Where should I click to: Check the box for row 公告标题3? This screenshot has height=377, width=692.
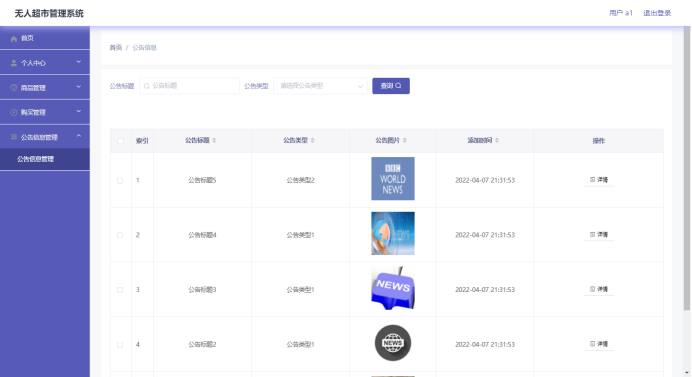click(120, 290)
